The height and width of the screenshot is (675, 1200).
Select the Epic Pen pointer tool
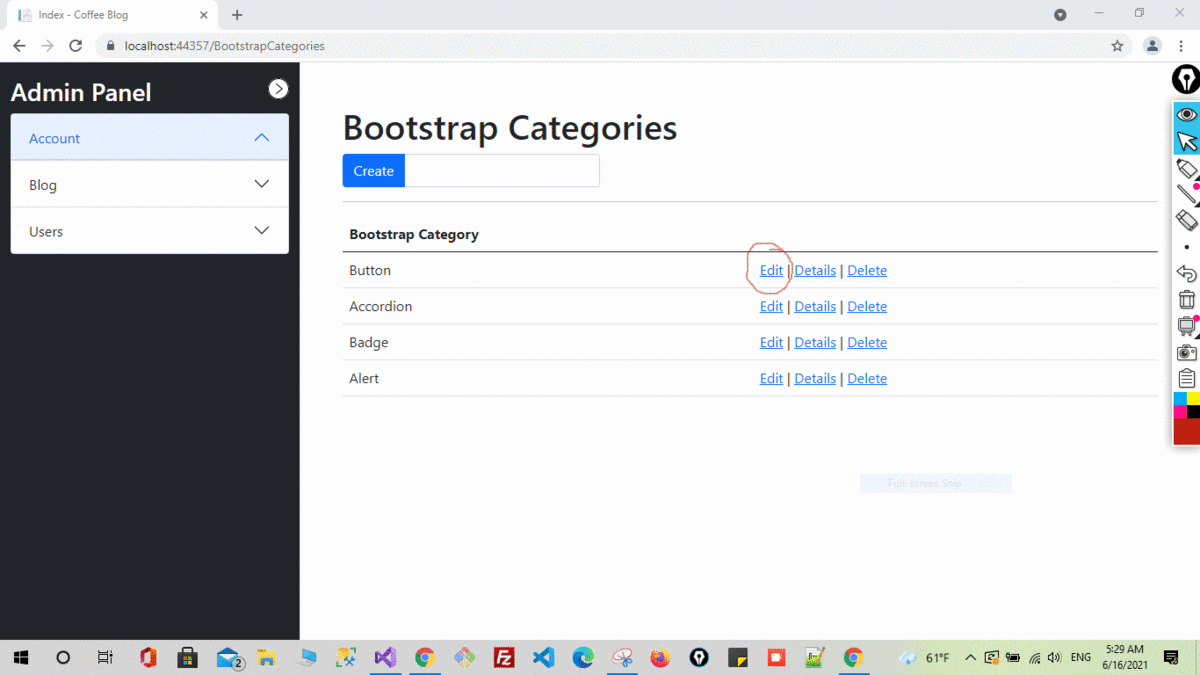[x=1186, y=141]
